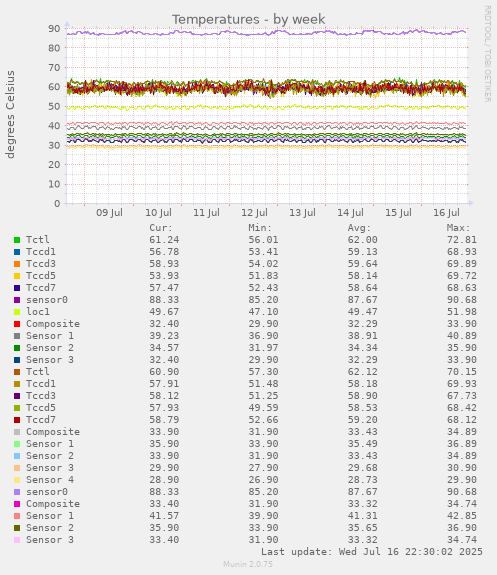The image size is (497, 575).
Task: Click the Max value 51.98
Action: coord(462,312)
